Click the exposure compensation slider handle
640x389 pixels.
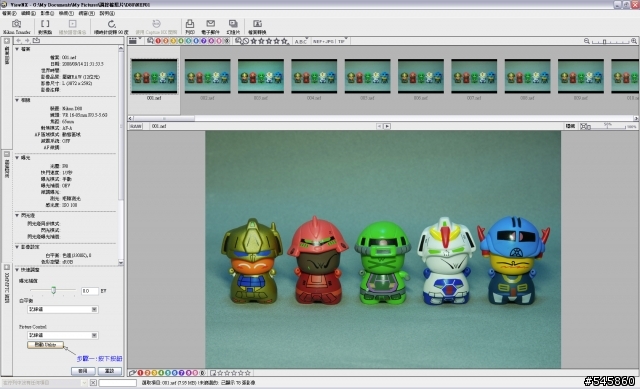(53, 290)
